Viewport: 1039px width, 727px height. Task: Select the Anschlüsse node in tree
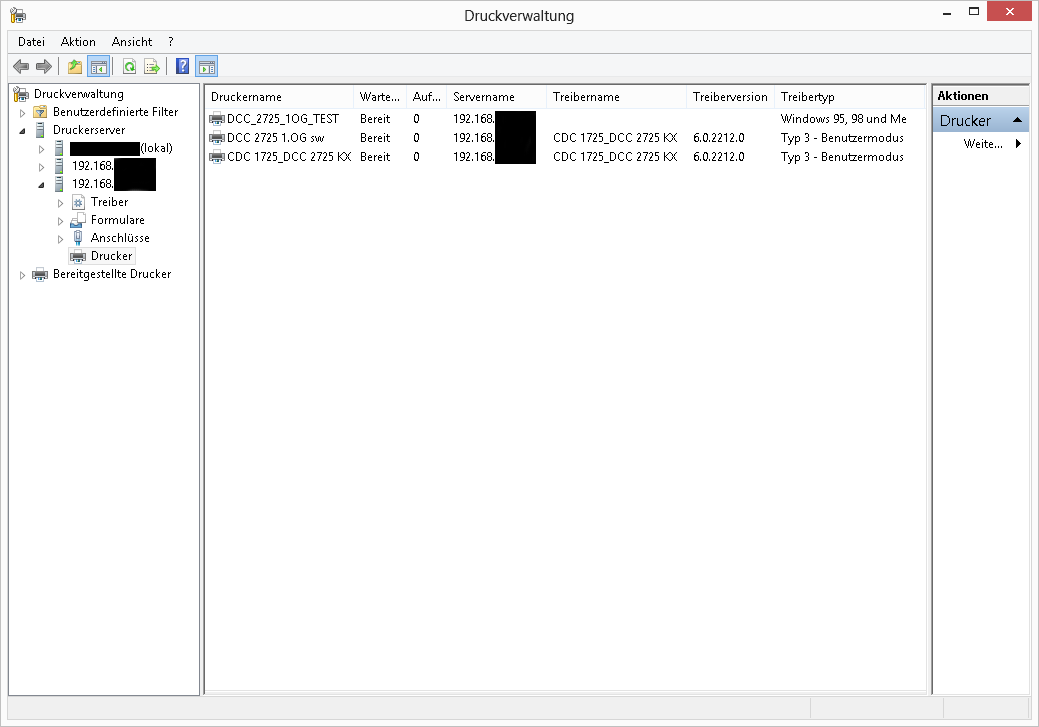(120, 238)
